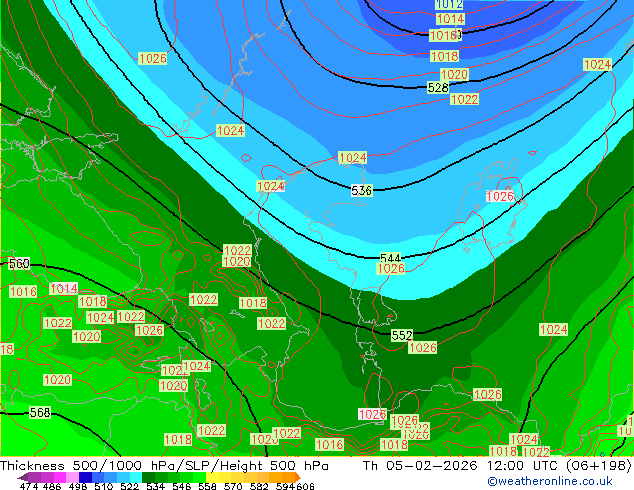This screenshot has width=634, height=490.
Task: Click the 546 legend value
Action: point(182,486)
